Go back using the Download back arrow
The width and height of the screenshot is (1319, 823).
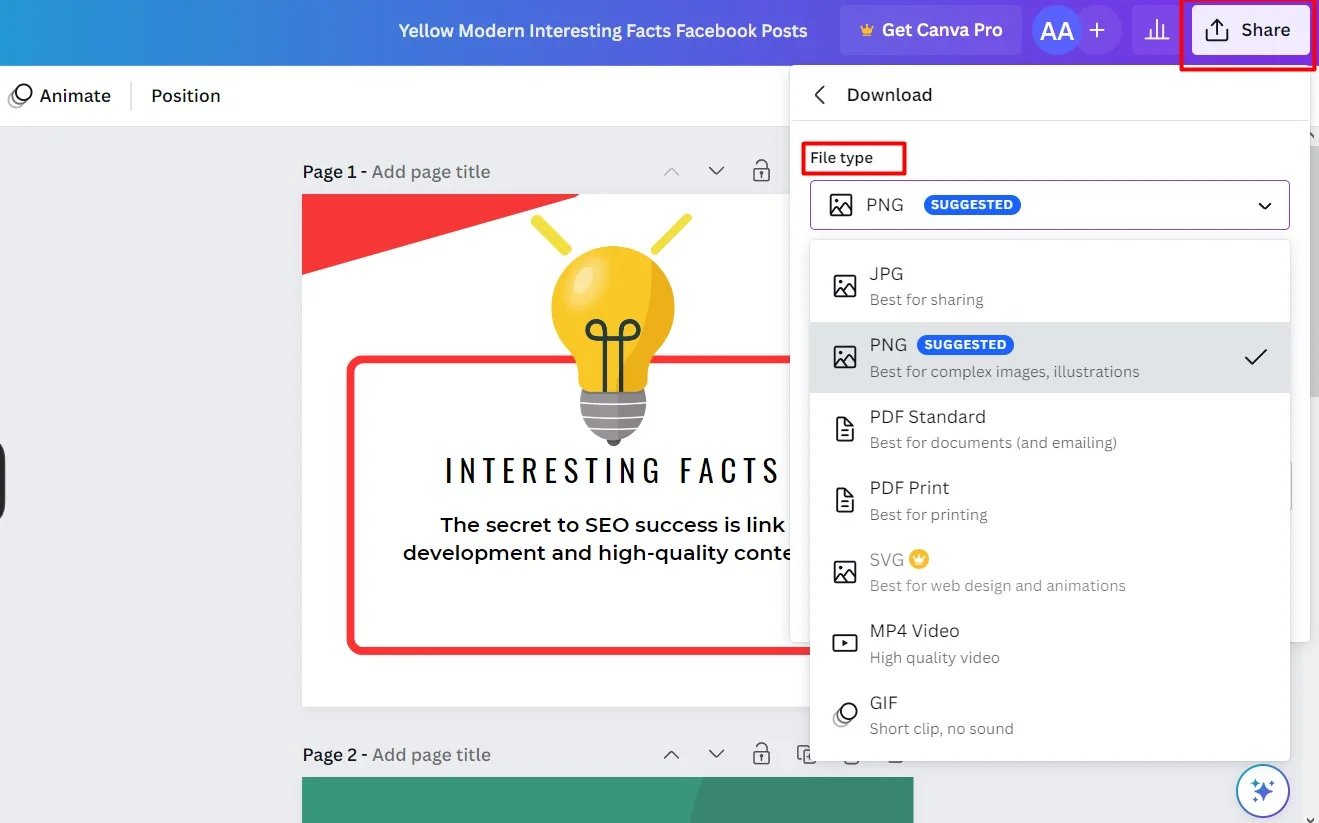[820, 95]
